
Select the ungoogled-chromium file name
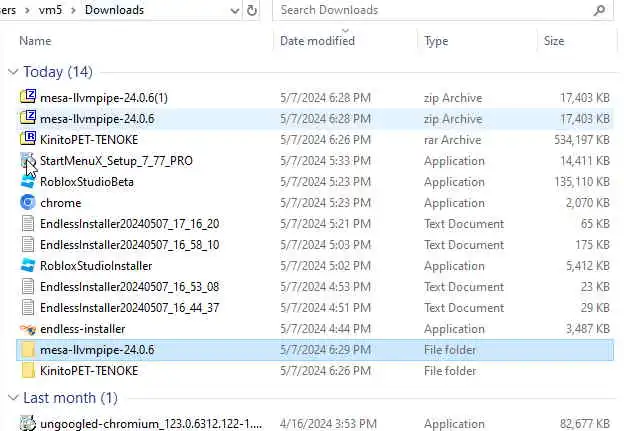[x=151, y=424]
